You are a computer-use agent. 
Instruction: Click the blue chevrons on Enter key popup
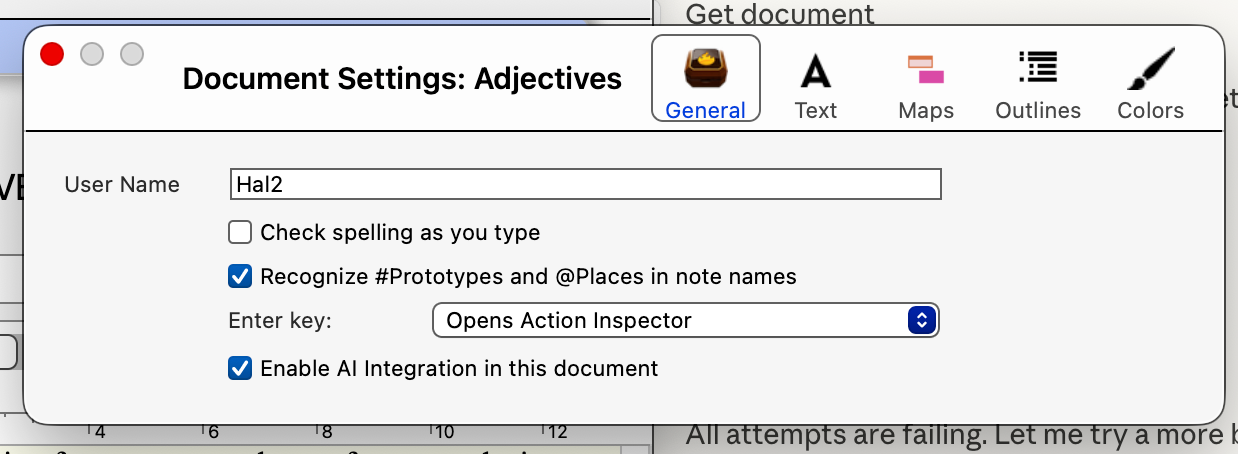(920, 321)
